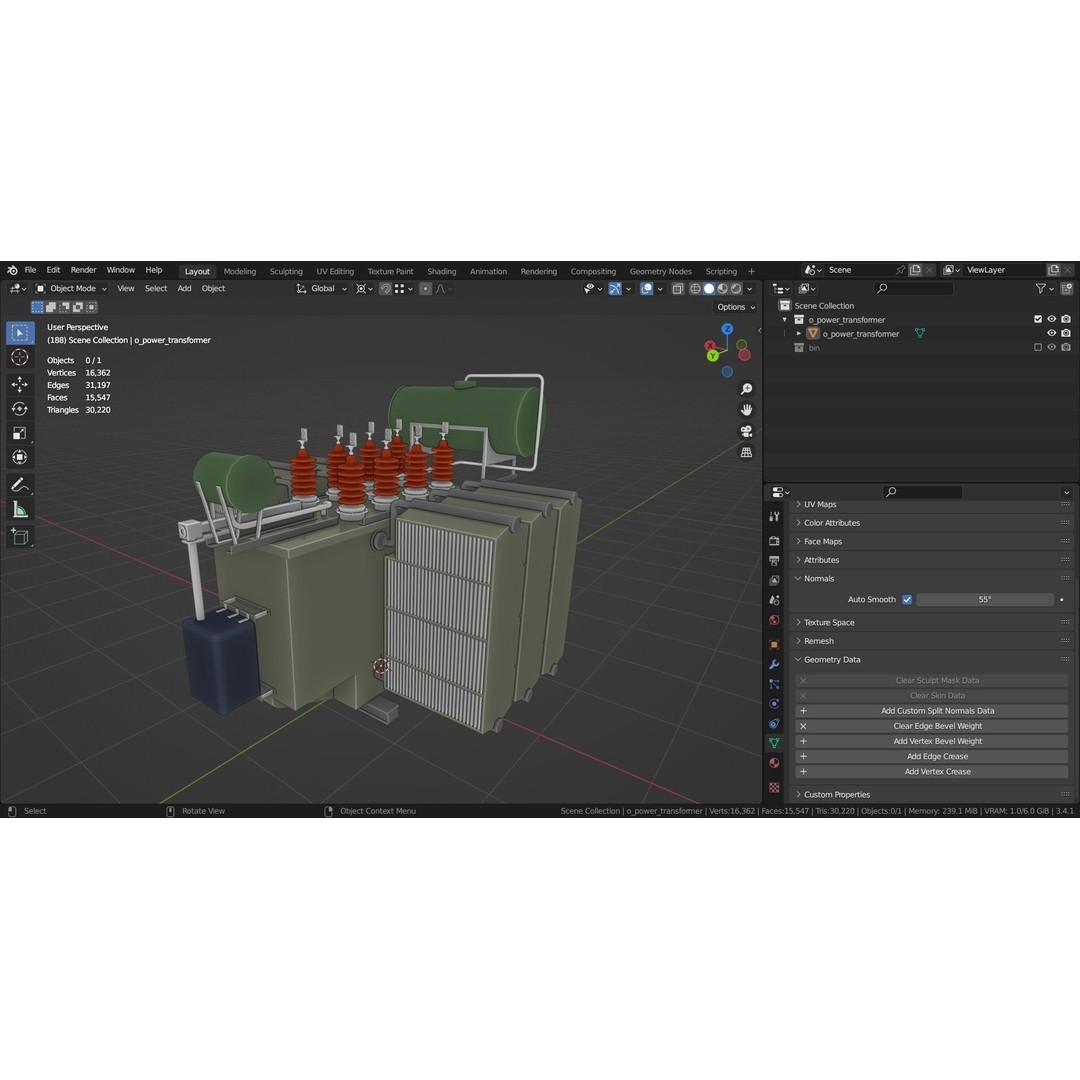Click the viewport zoom magnifier icon
The width and height of the screenshot is (1080, 1080).
[x=746, y=389]
